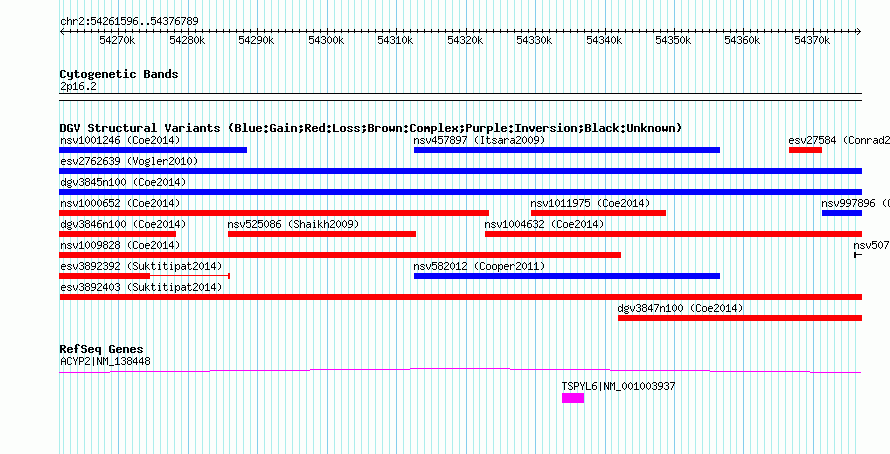Click the dgv3847n100 (Coe2014) red bar

pos(740,318)
